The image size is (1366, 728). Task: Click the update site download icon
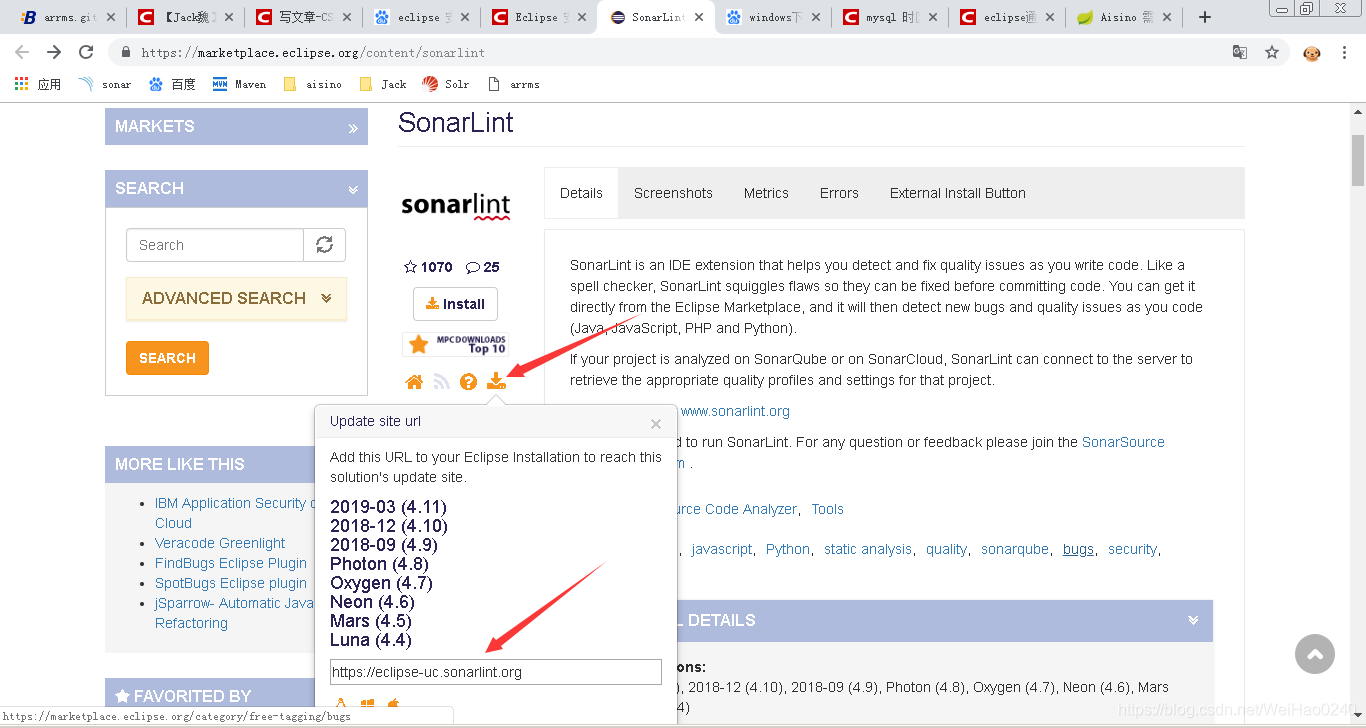point(496,381)
